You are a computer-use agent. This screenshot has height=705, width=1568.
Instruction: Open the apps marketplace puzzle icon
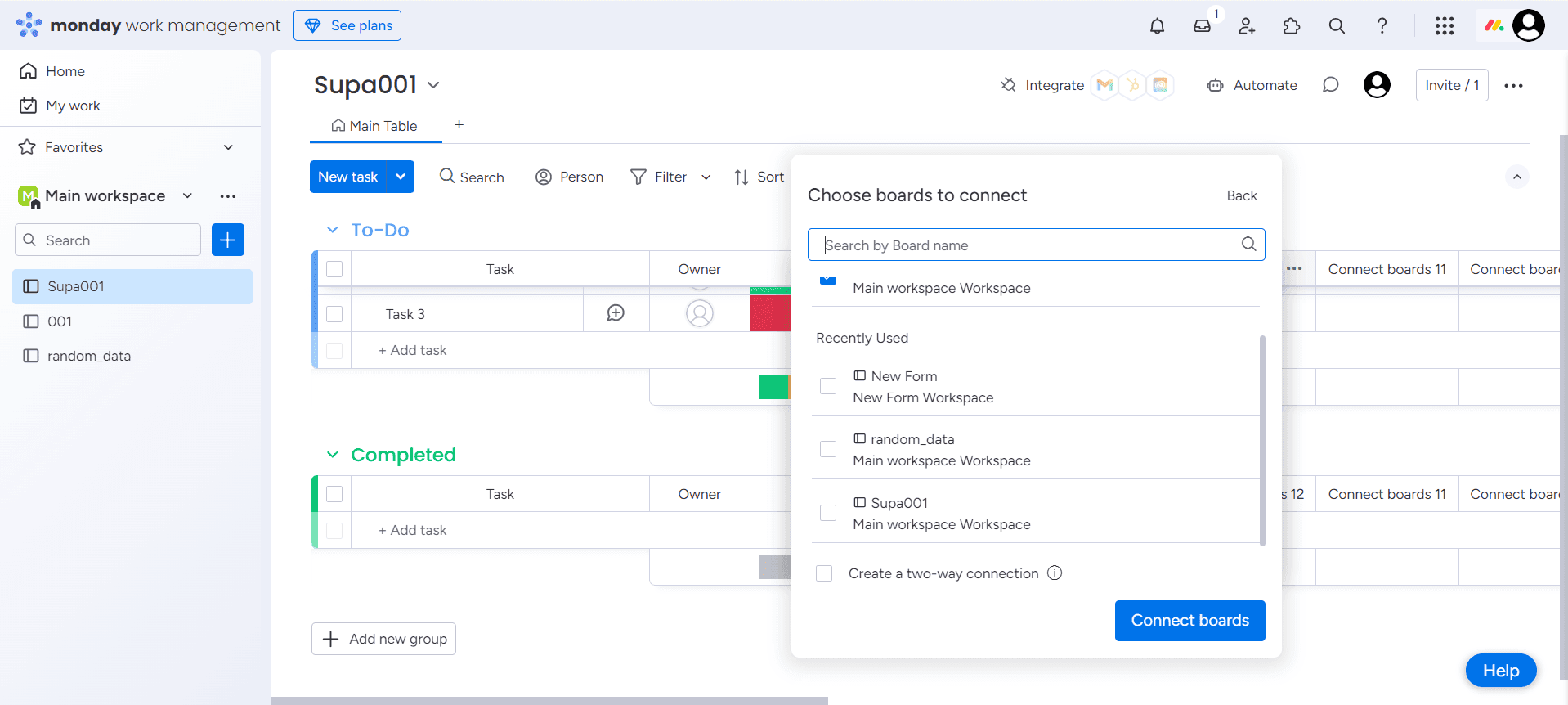1292,26
